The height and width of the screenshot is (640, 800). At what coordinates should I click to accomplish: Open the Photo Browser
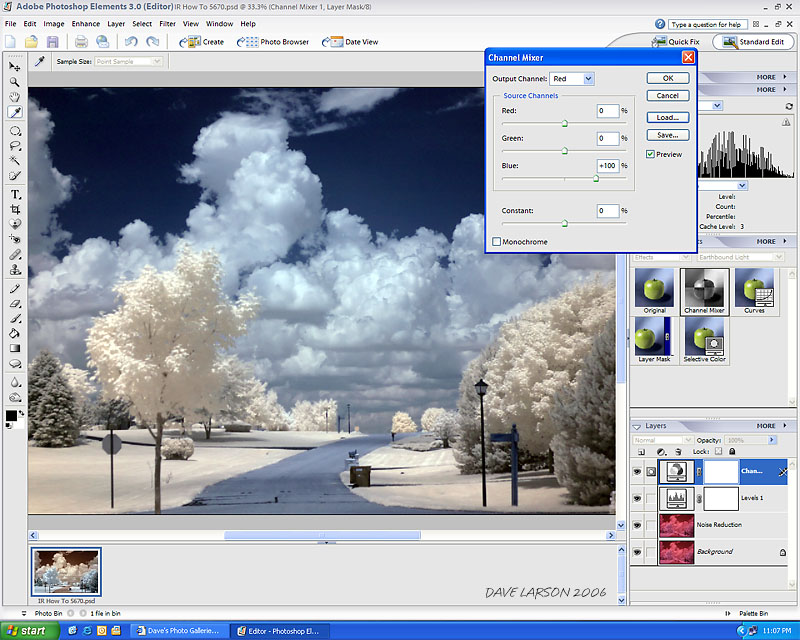click(x=273, y=42)
